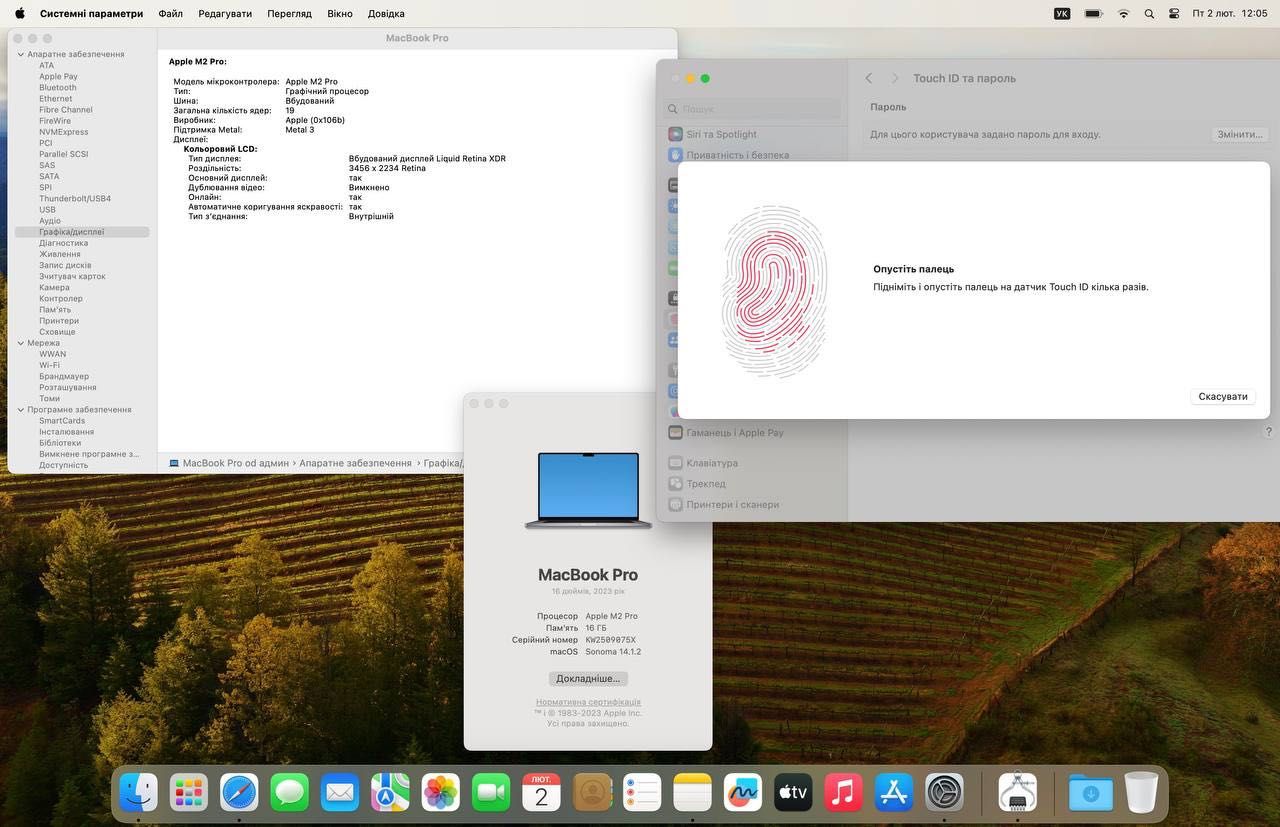
Task: Open Control Center from the menu bar
Action: click(1174, 13)
